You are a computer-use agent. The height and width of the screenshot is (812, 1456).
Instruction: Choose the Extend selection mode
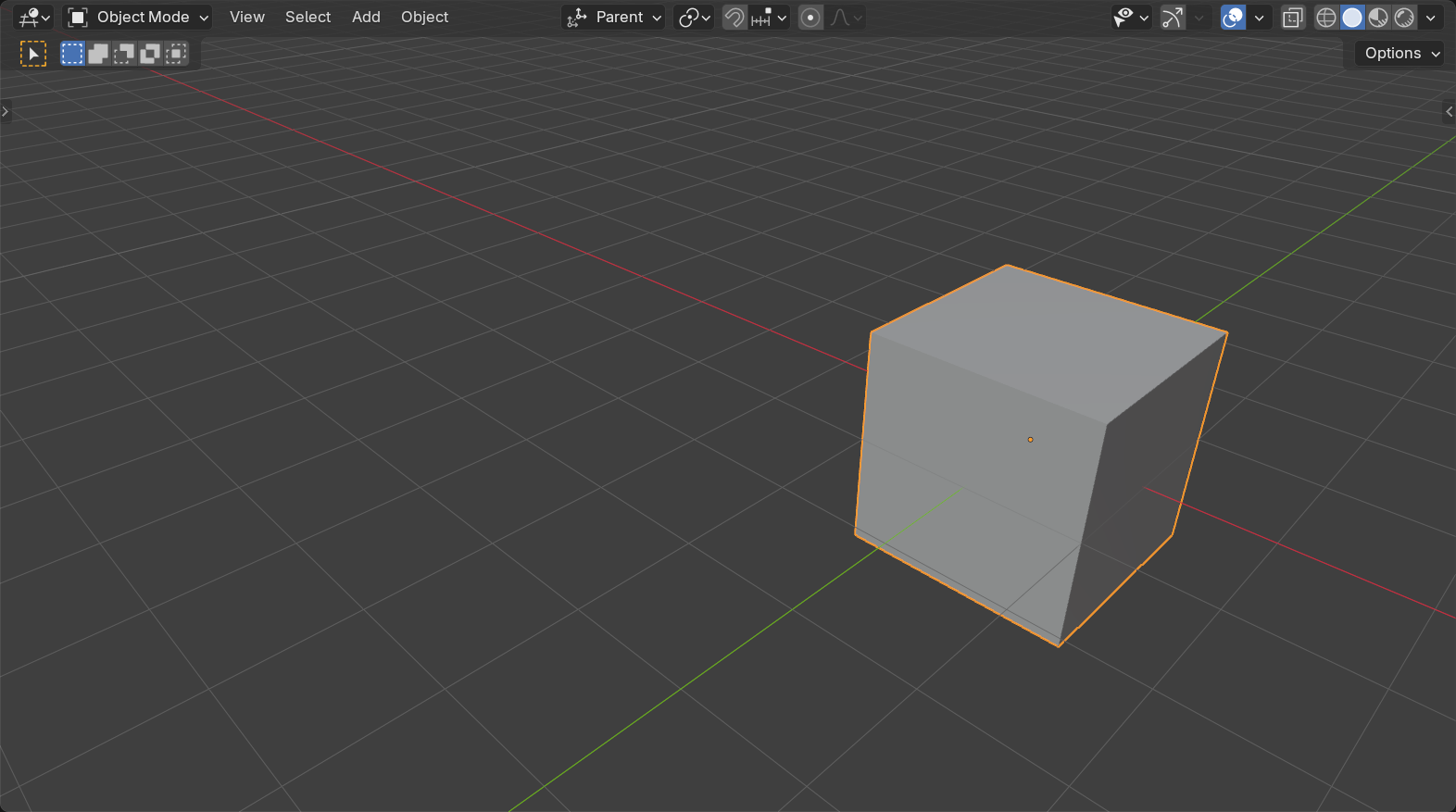[x=98, y=54]
